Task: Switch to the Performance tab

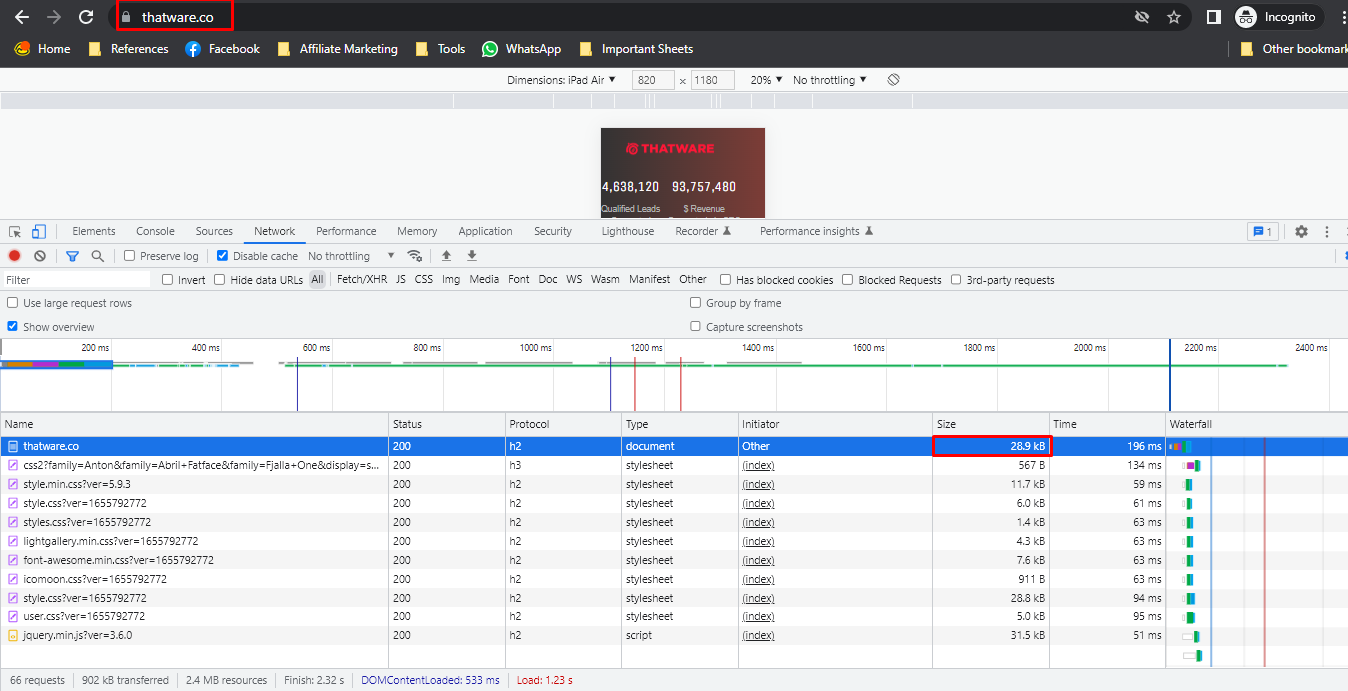Action: tap(346, 231)
